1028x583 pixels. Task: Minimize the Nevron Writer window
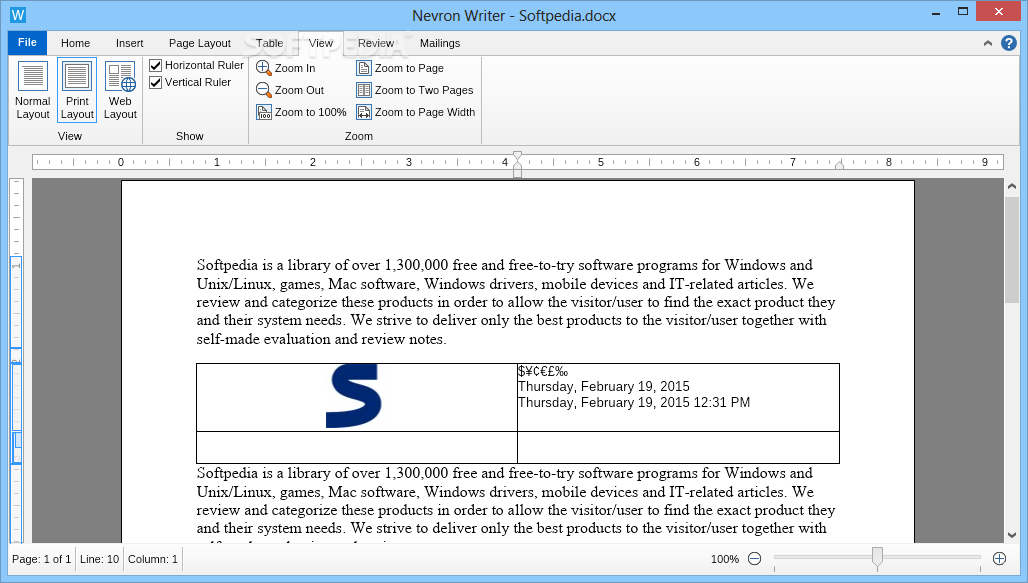[x=936, y=12]
